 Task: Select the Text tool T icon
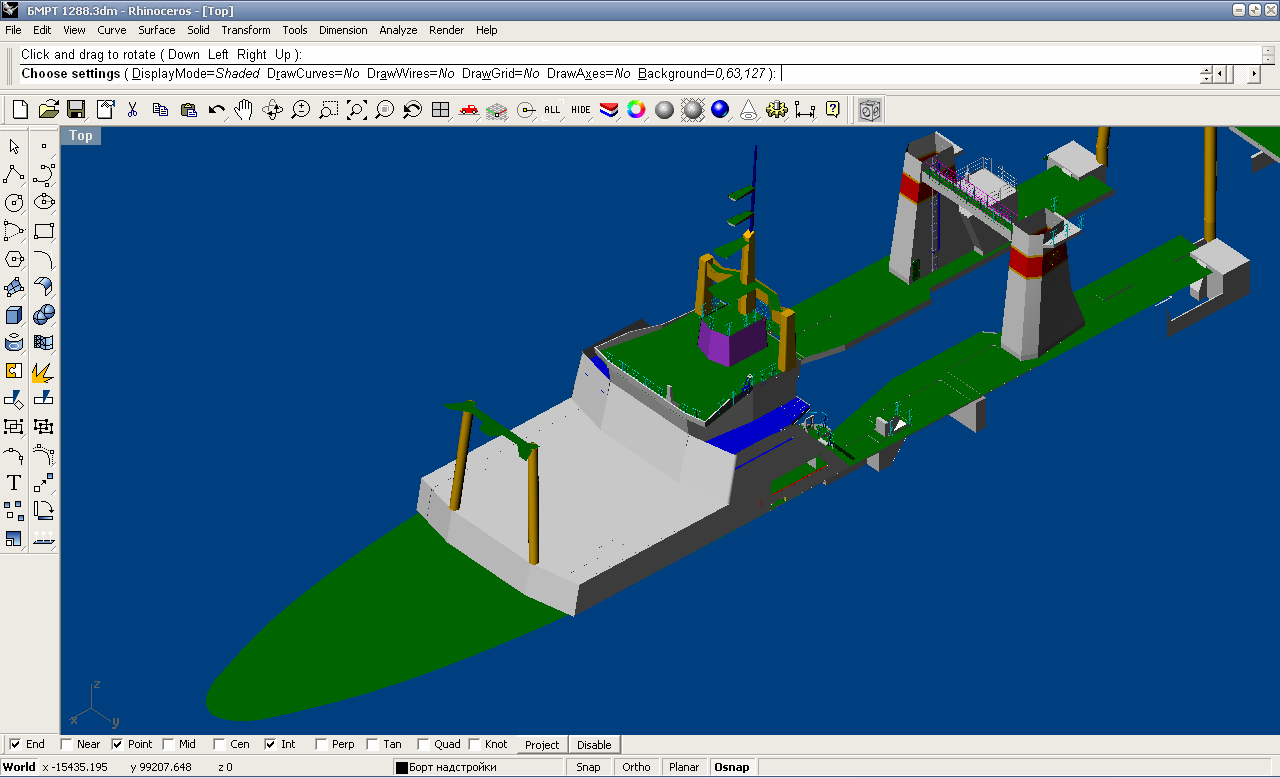[x=14, y=483]
